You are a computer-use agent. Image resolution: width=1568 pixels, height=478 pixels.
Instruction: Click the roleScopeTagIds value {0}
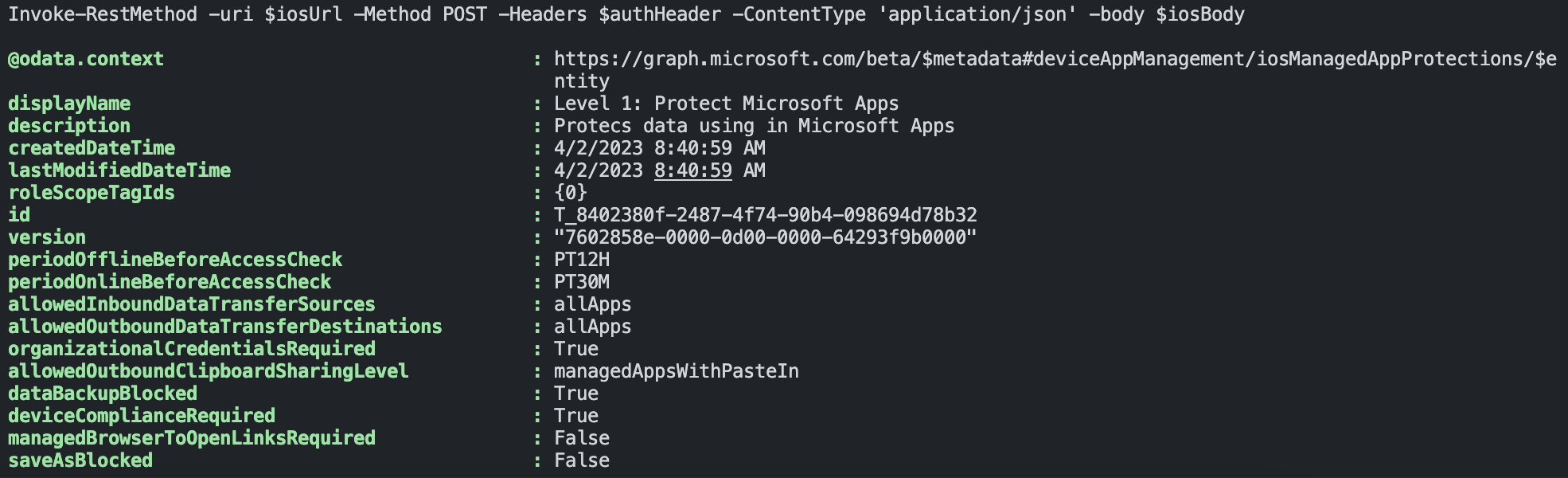[571, 193]
